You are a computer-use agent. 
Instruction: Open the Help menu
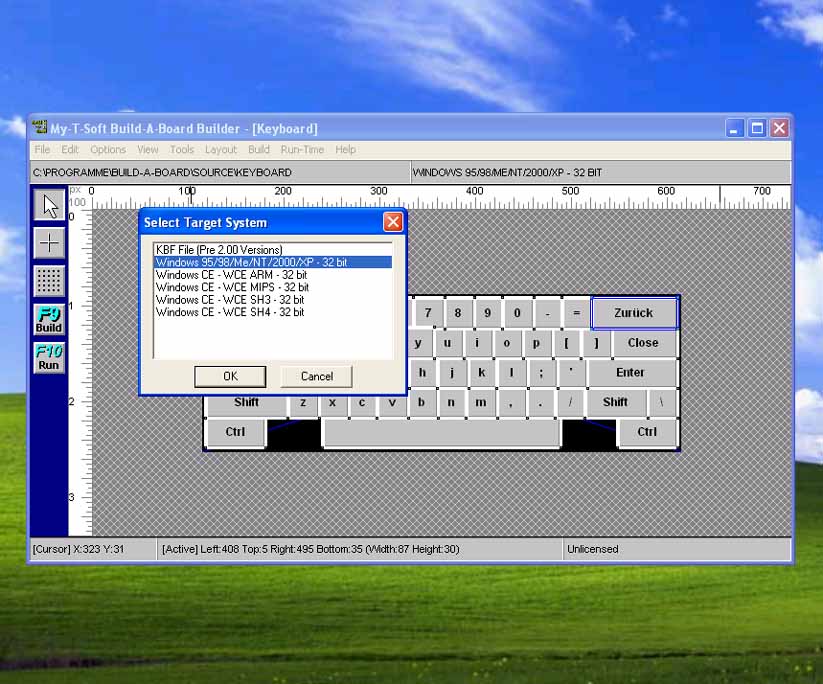click(x=345, y=150)
